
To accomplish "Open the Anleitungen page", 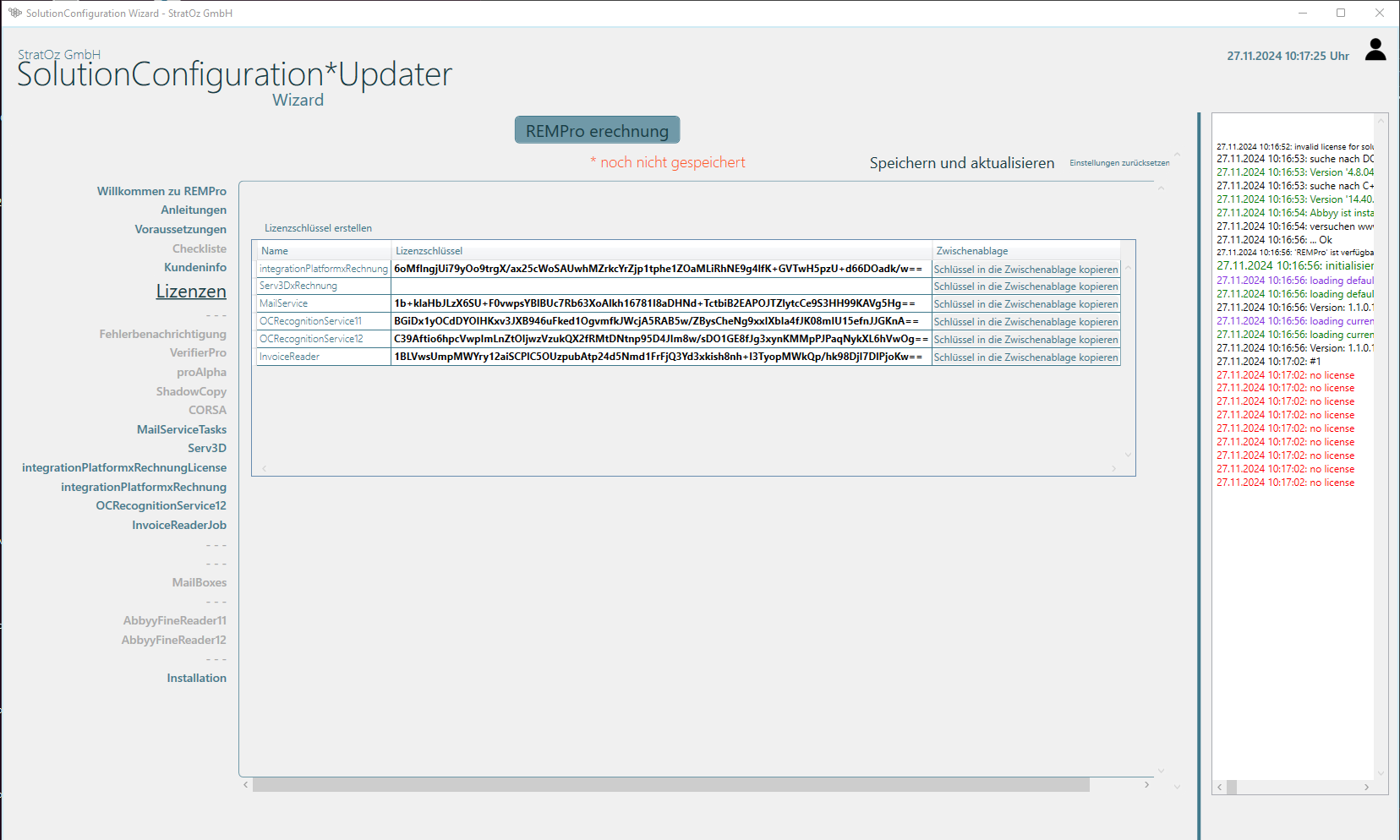I will [x=194, y=210].
